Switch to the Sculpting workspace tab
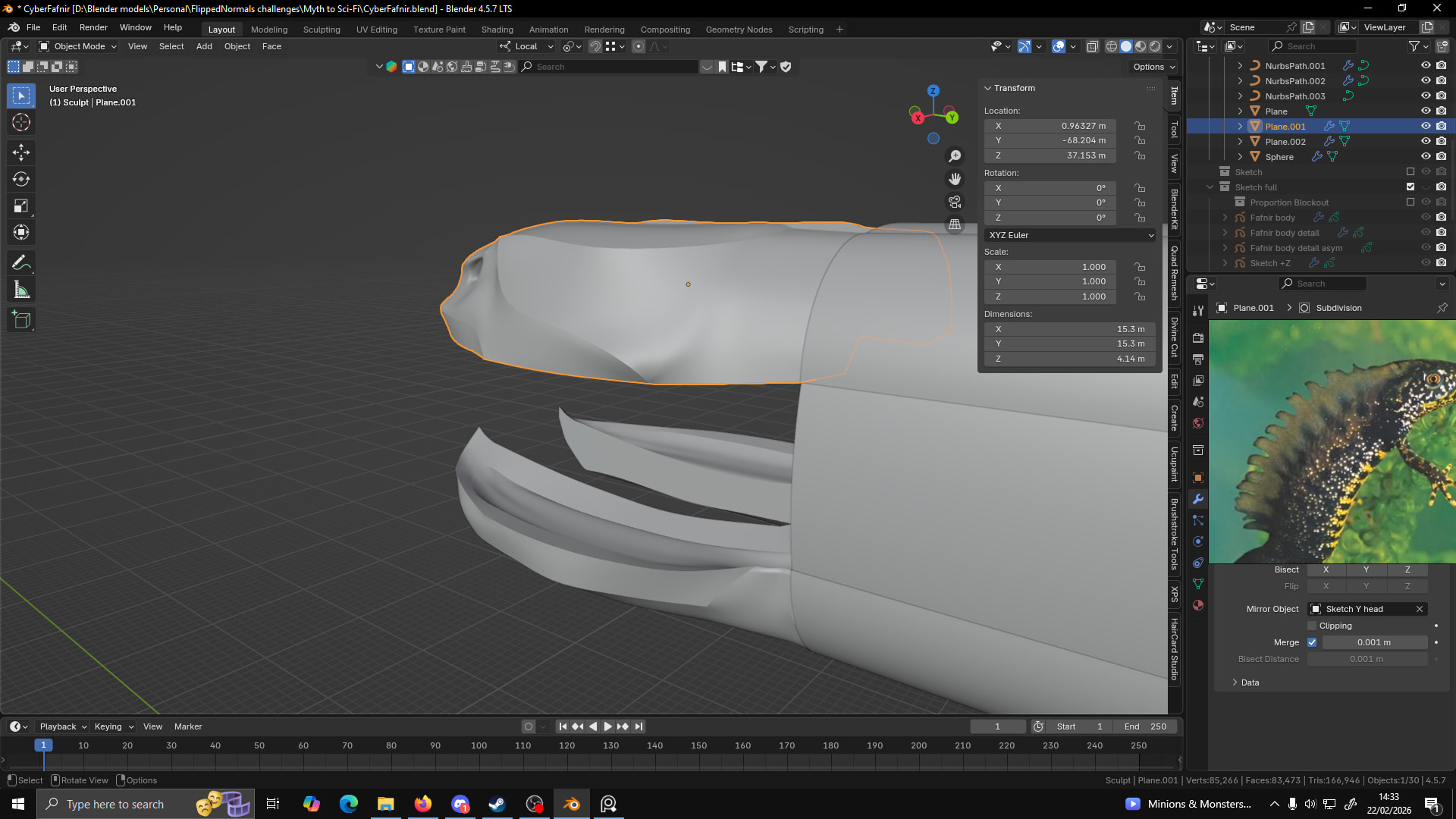 click(322, 30)
